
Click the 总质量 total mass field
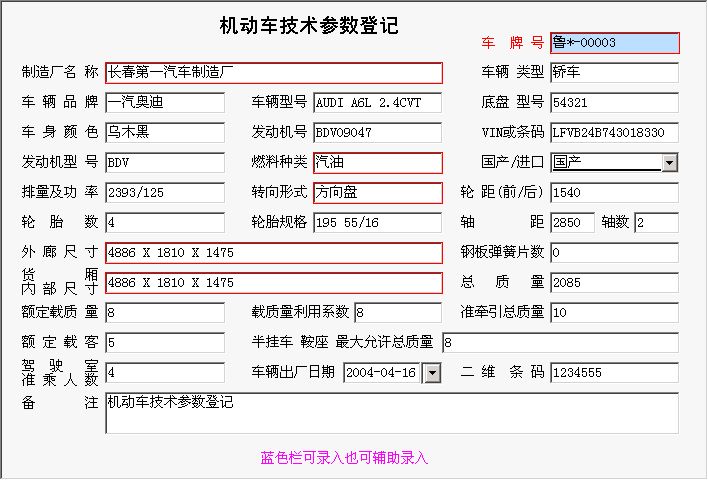613,283
